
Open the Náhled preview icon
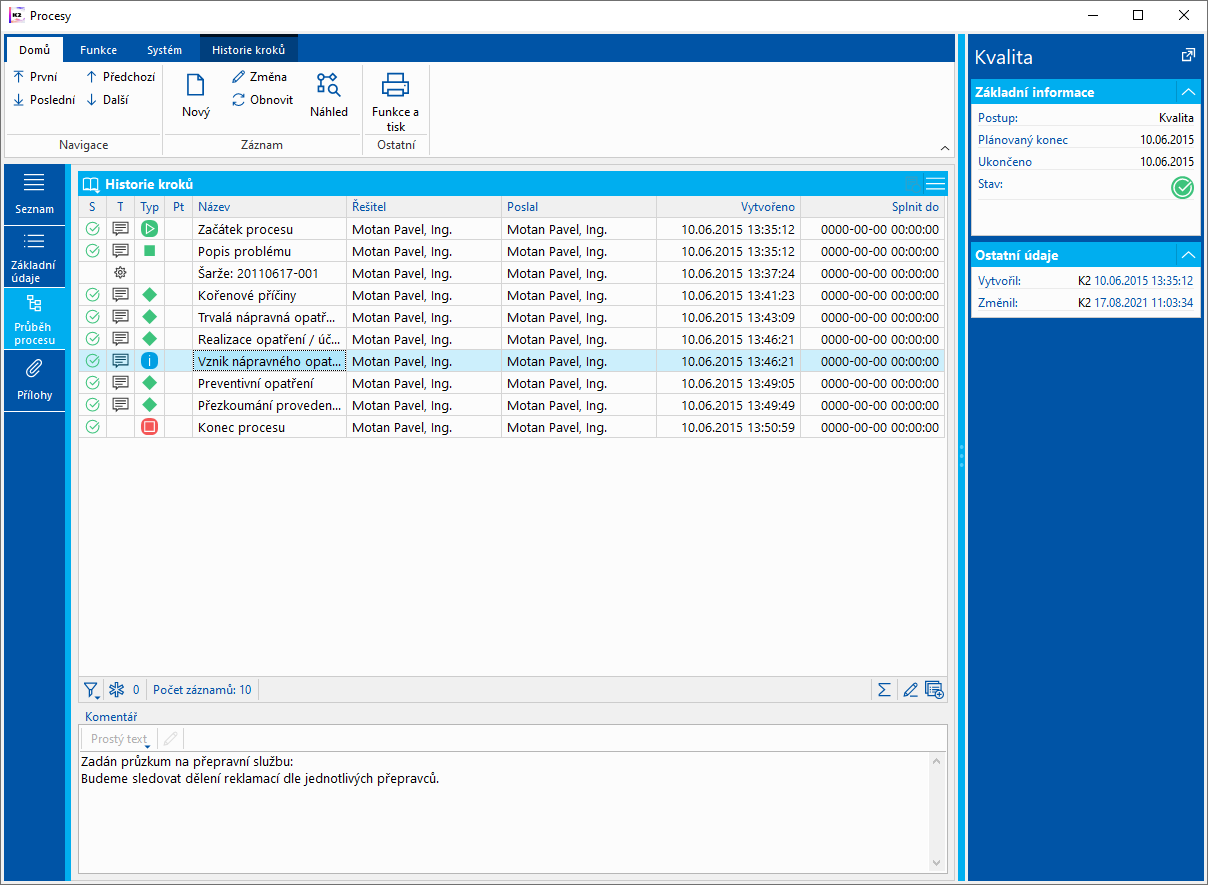328,86
